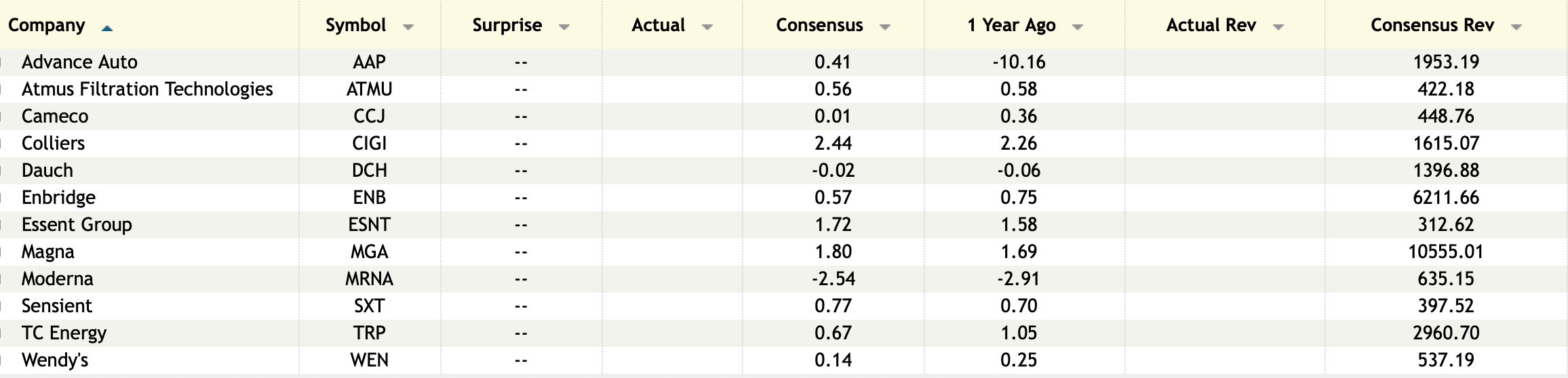Sort by Consensus using its arrow
This screenshot has height=378, width=1568.
click(884, 28)
